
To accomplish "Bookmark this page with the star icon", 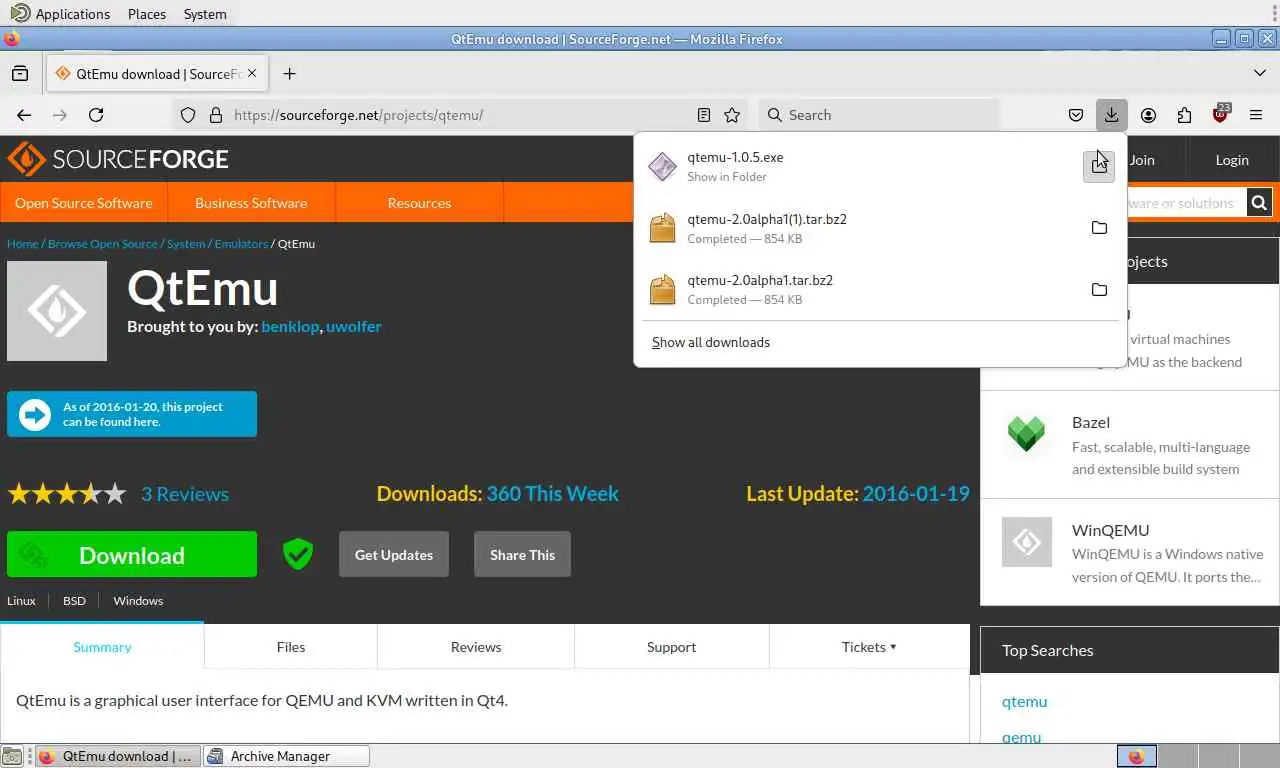I will [x=732, y=115].
